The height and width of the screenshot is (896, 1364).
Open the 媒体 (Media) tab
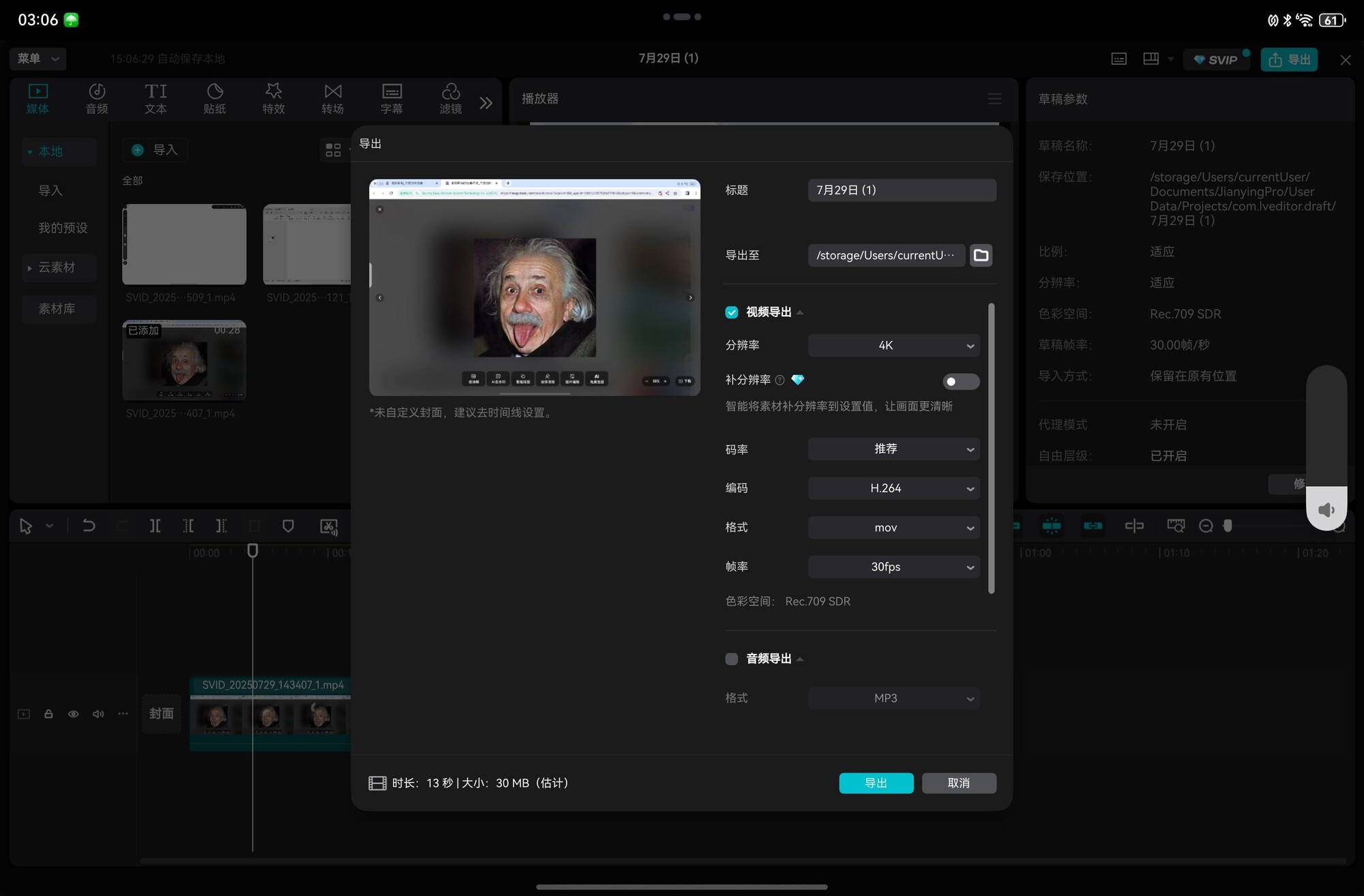[38, 99]
